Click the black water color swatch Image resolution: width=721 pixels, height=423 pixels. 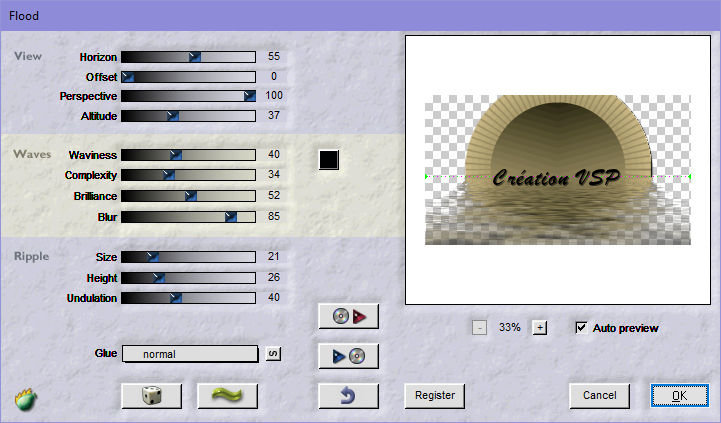(329, 160)
